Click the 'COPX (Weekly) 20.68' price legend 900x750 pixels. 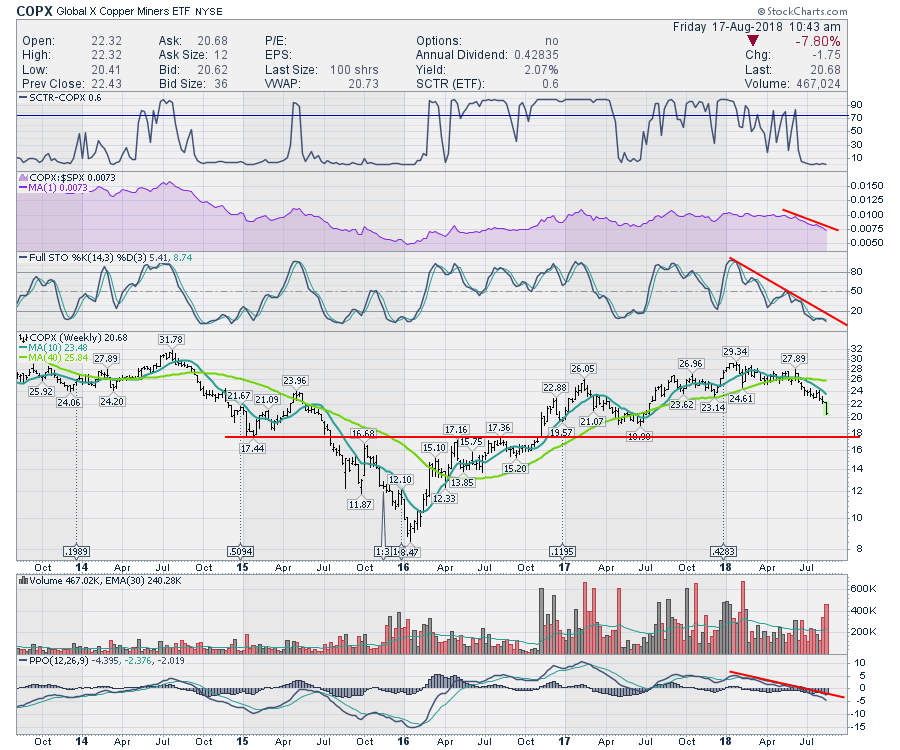[x=78, y=337]
